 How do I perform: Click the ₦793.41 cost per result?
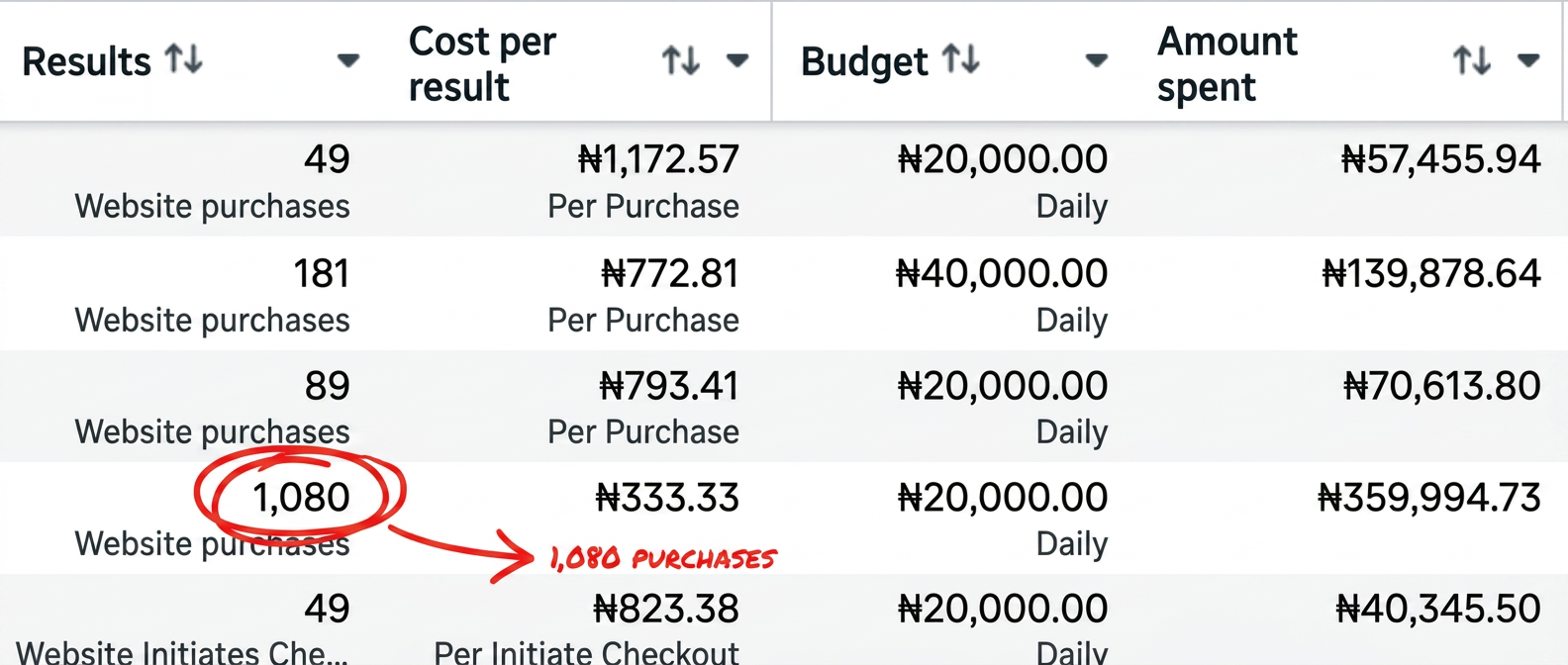(x=669, y=385)
